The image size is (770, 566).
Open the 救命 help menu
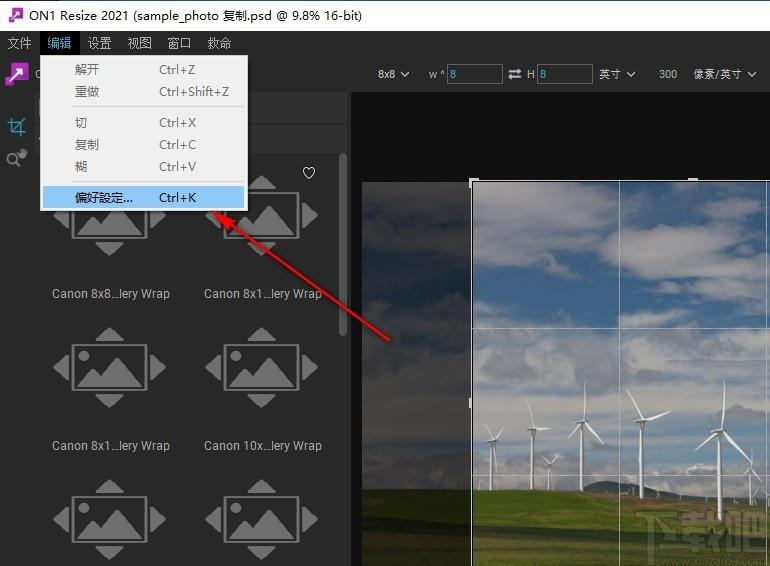[x=219, y=43]
